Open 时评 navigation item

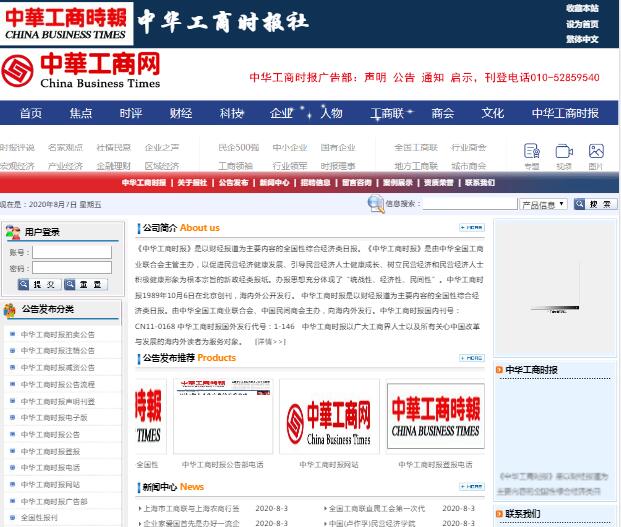coord(131,113)
